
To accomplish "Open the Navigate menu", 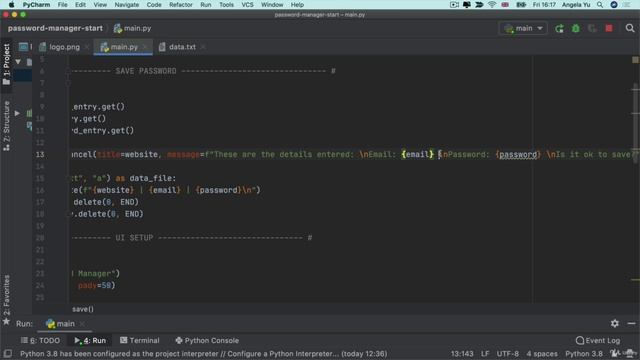I will (127, 4).
